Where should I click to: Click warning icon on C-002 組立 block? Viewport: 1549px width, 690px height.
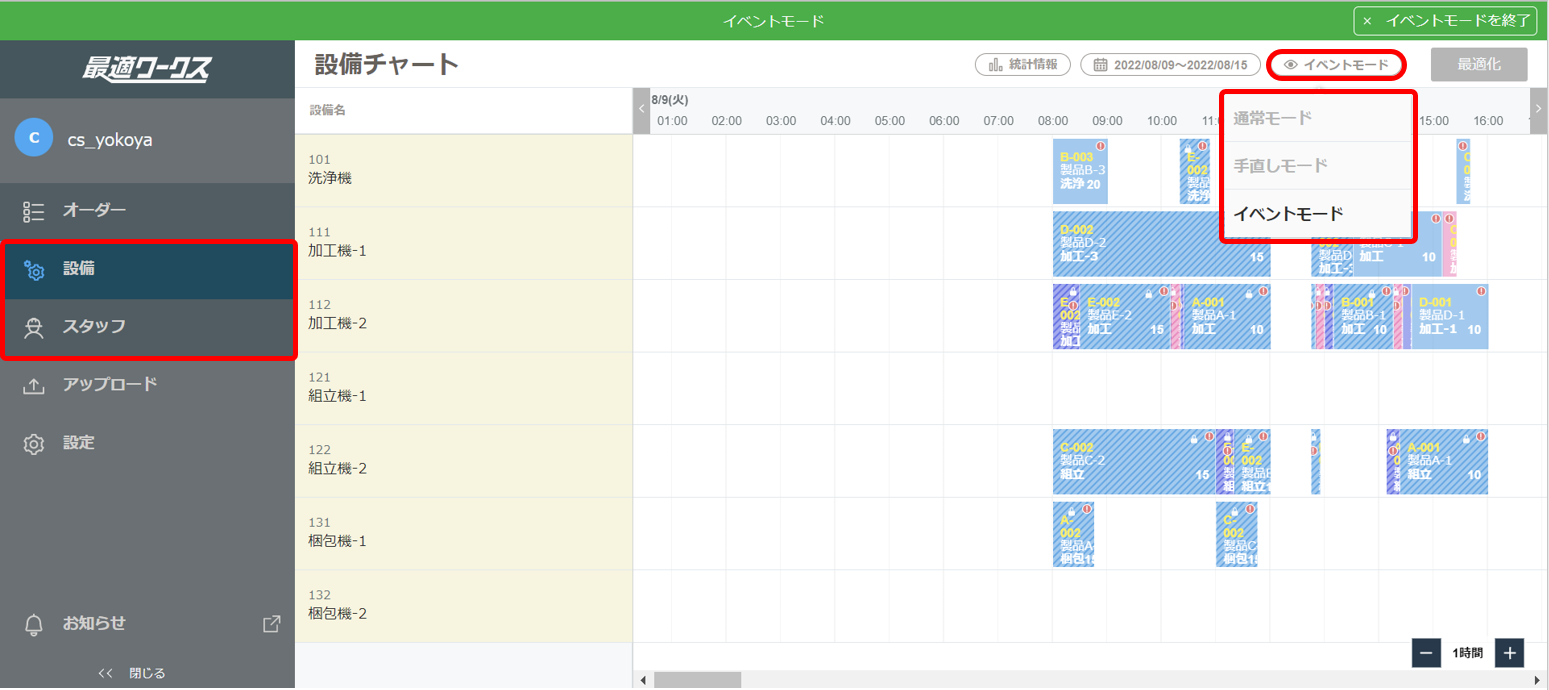pos(1209,436)
